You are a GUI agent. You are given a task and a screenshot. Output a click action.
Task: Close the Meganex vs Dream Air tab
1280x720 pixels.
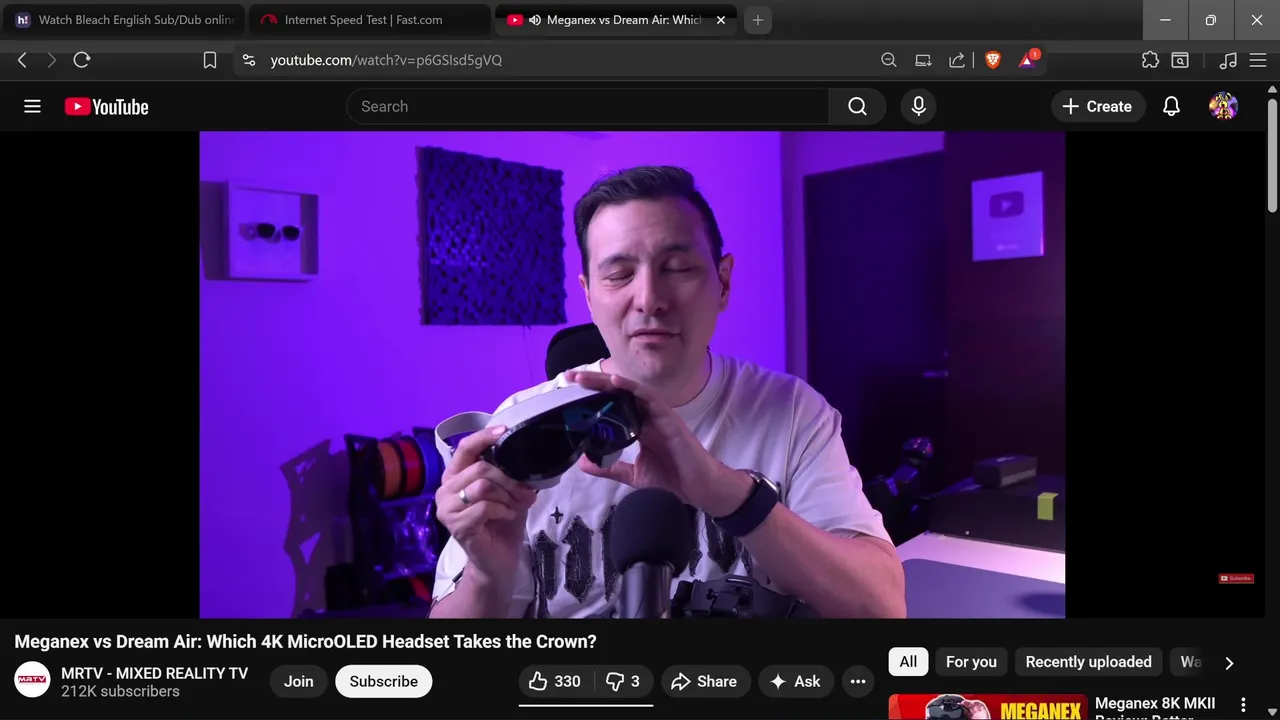721,20
